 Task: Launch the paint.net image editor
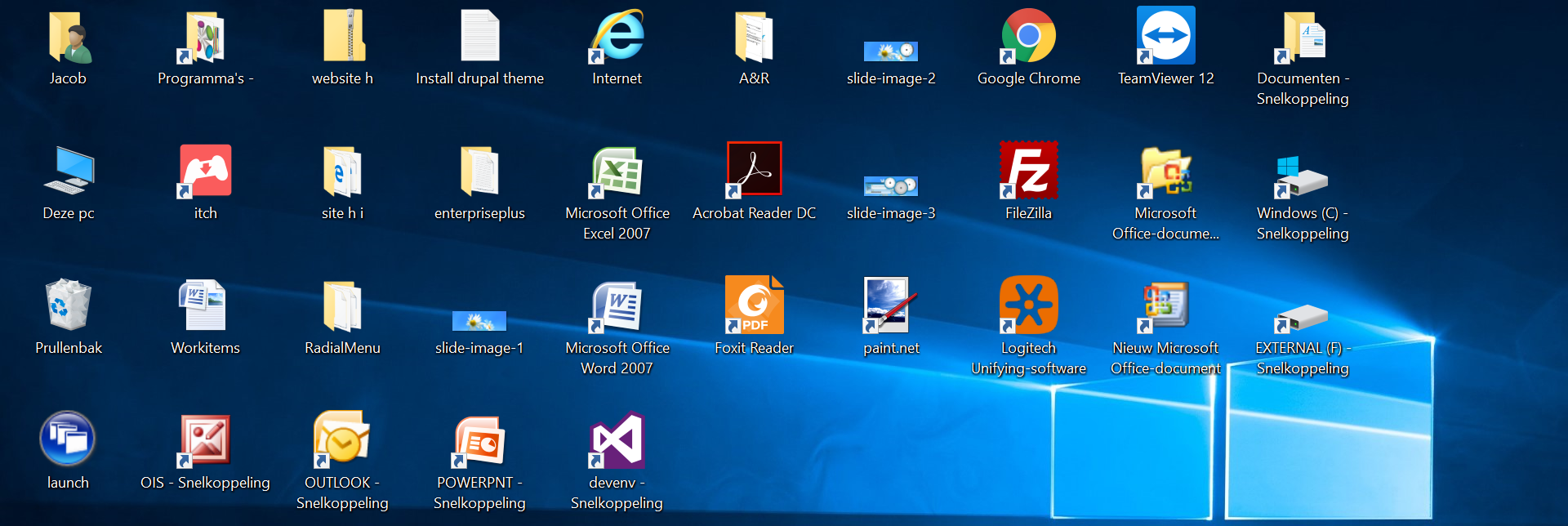pos(890,305)
